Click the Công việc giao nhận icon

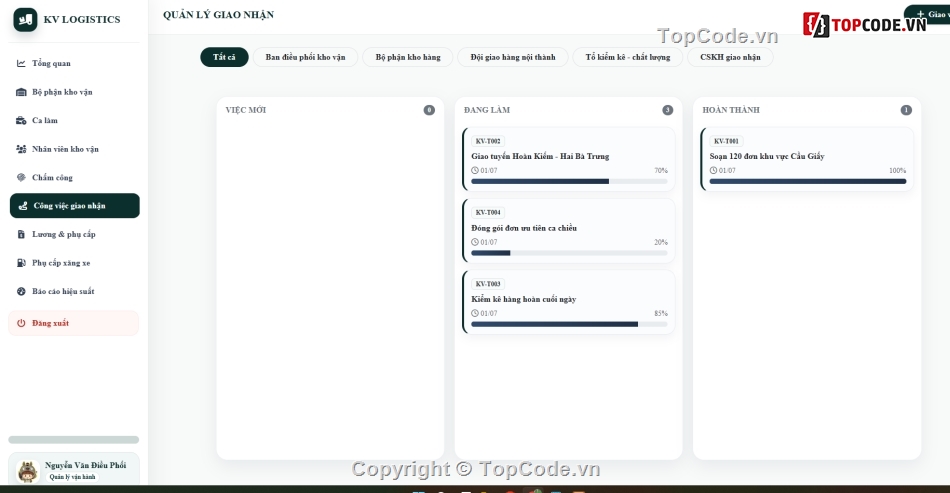click(x=23, y=206)
